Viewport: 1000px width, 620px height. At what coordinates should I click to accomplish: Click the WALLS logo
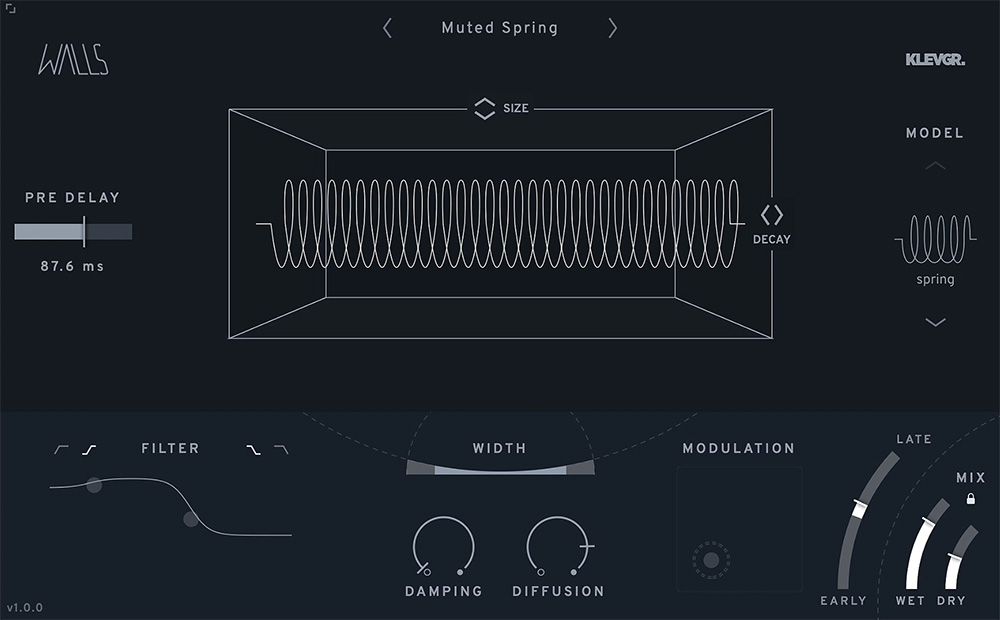pos(75,60)
